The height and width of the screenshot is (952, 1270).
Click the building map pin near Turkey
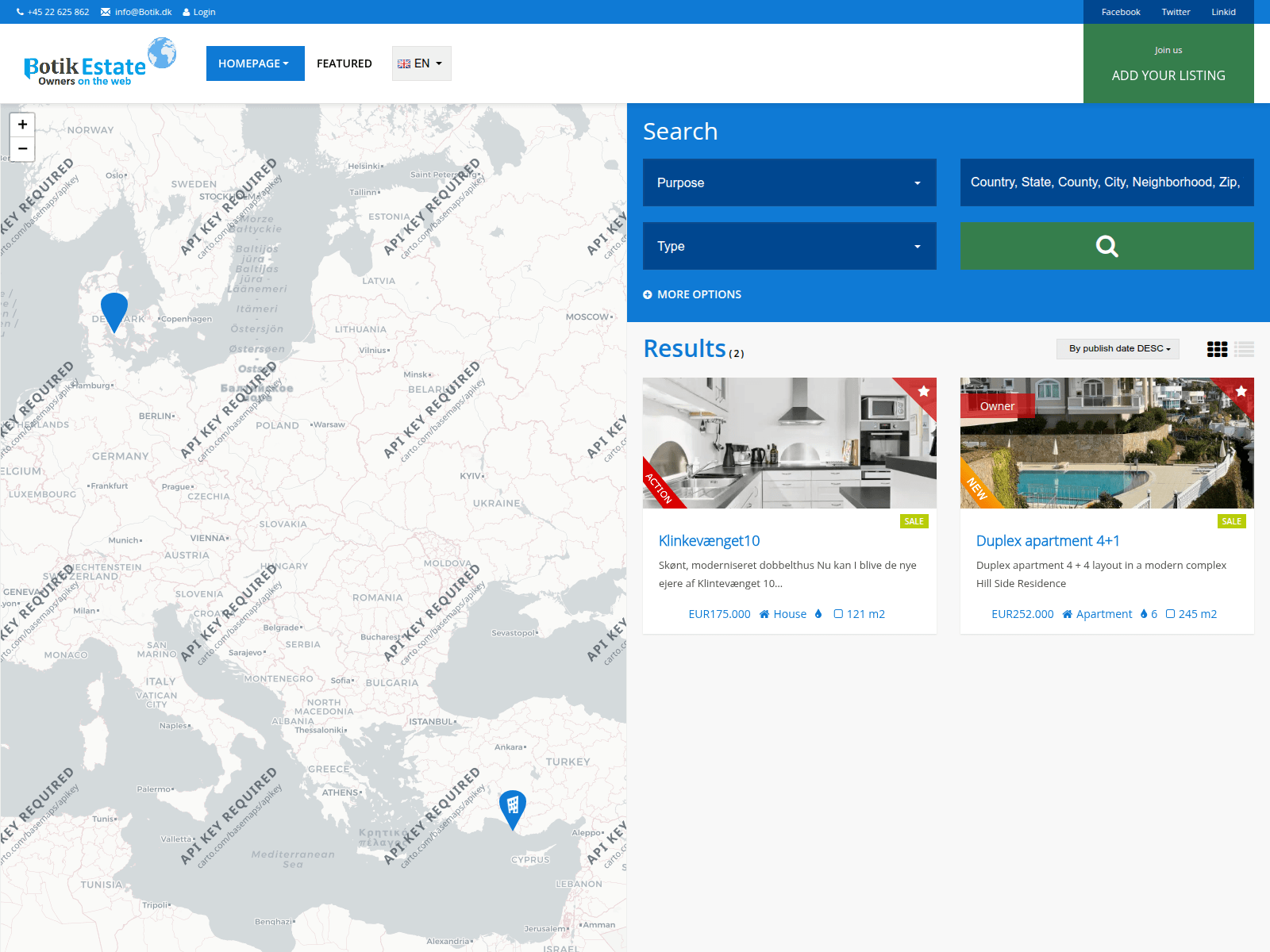513,810
